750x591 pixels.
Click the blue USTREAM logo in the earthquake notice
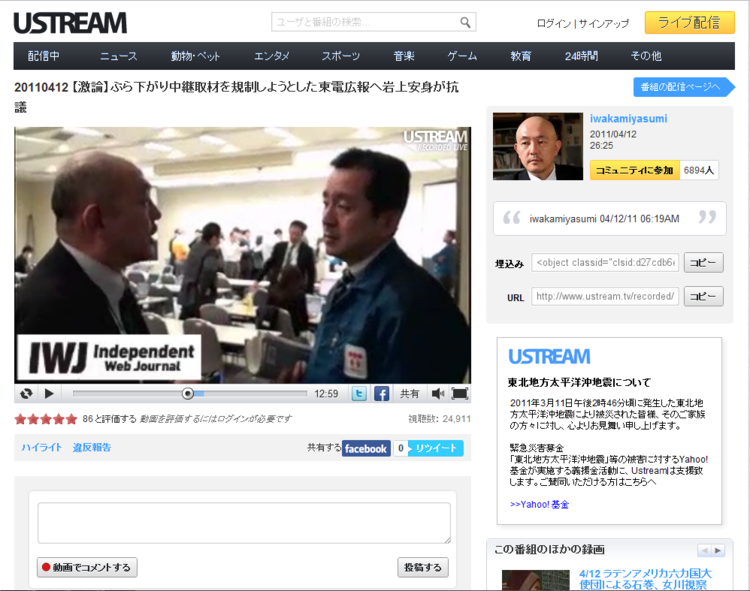click(x=549, y=357)
